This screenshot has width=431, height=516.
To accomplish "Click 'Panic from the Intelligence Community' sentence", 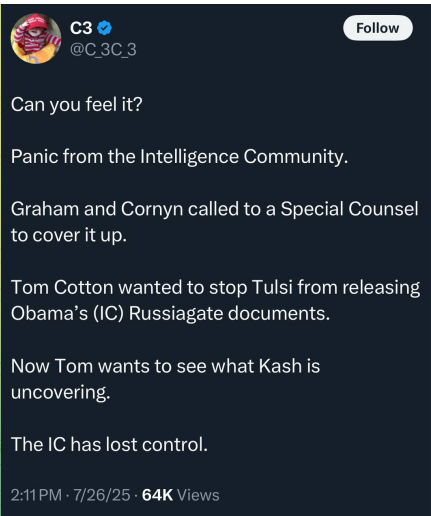I will (x=179, y=157).
